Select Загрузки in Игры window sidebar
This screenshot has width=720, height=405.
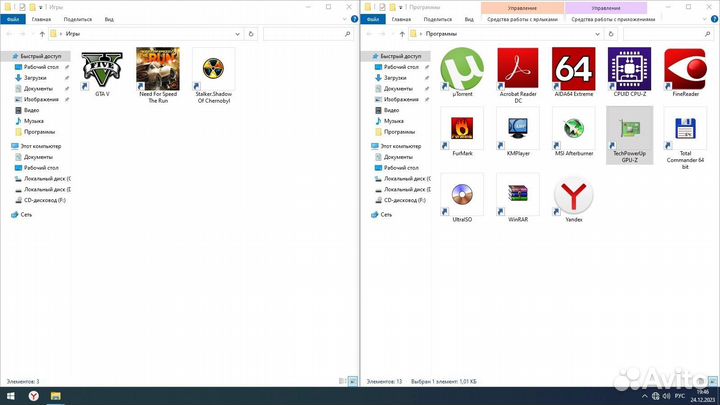[x=35, y=78]
